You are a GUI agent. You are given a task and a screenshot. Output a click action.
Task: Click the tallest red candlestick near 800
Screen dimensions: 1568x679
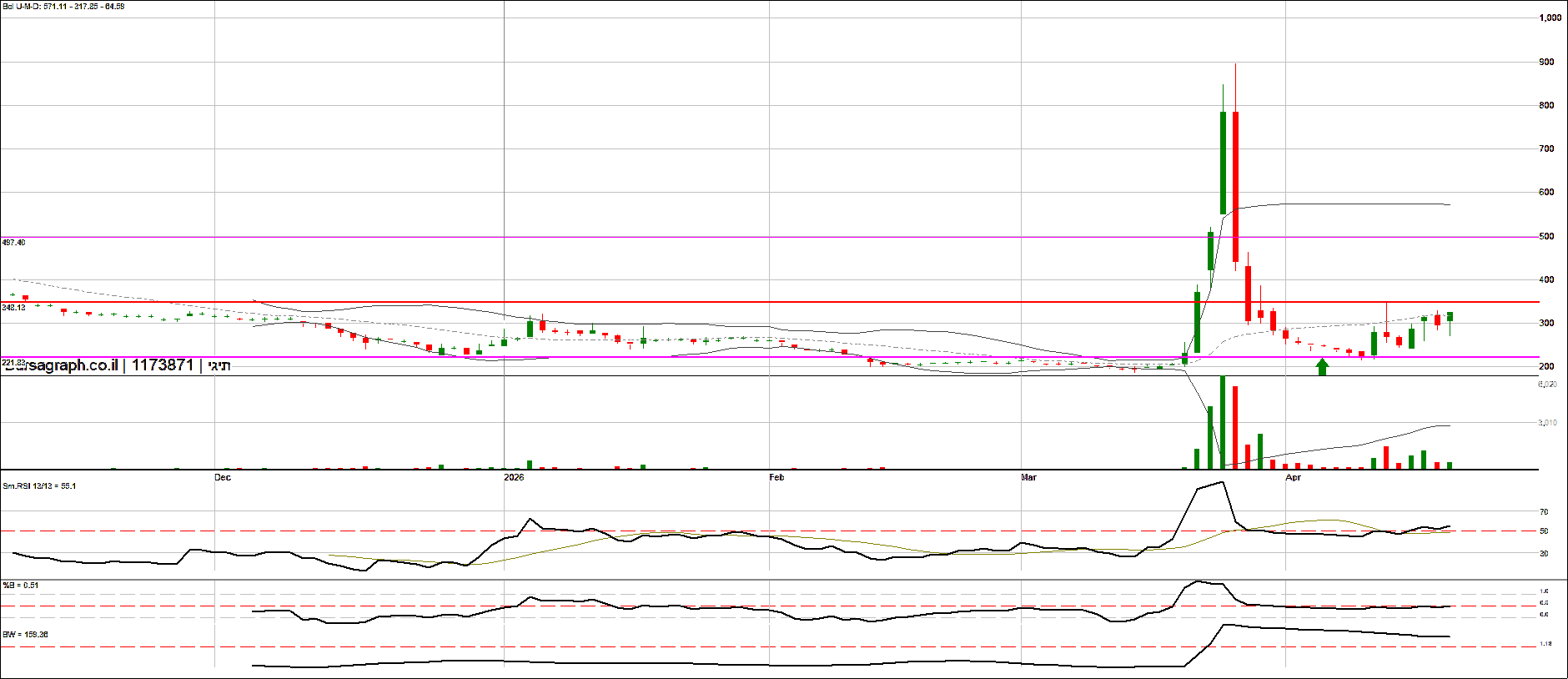coord(1235,185)
